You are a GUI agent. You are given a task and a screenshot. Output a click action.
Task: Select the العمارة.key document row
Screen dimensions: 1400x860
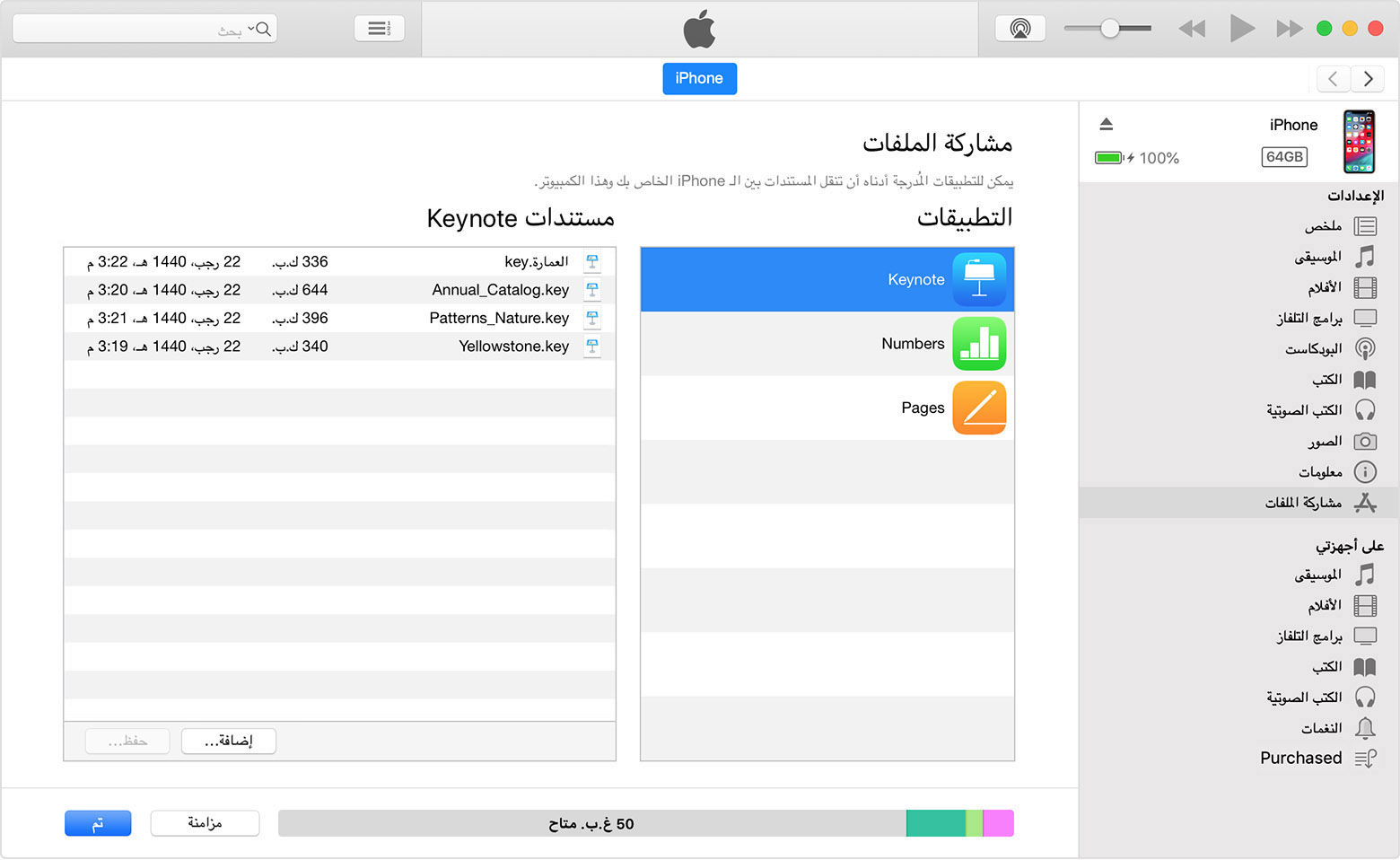click(340, 261)
